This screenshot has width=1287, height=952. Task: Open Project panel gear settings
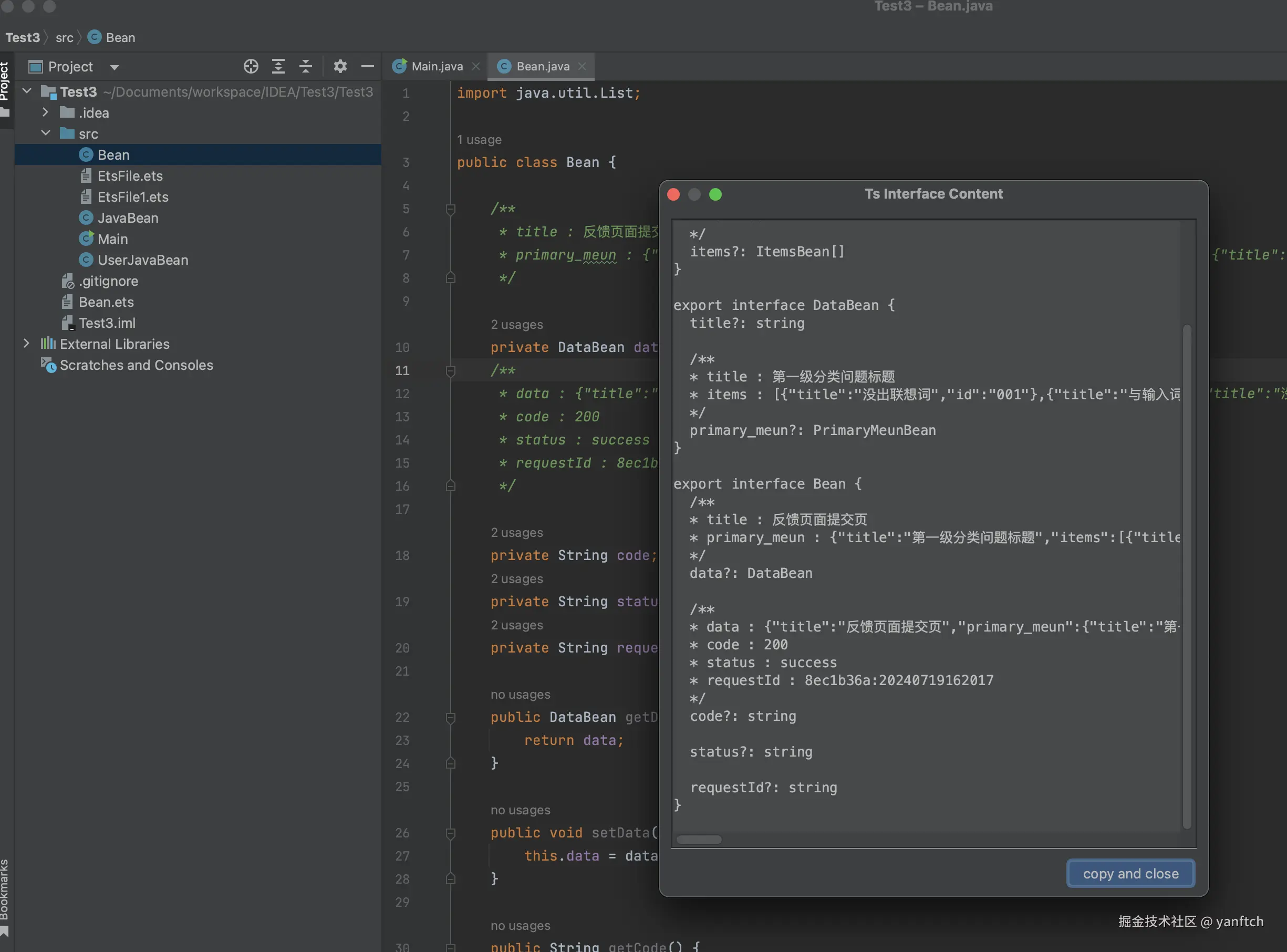coord(340,66)
